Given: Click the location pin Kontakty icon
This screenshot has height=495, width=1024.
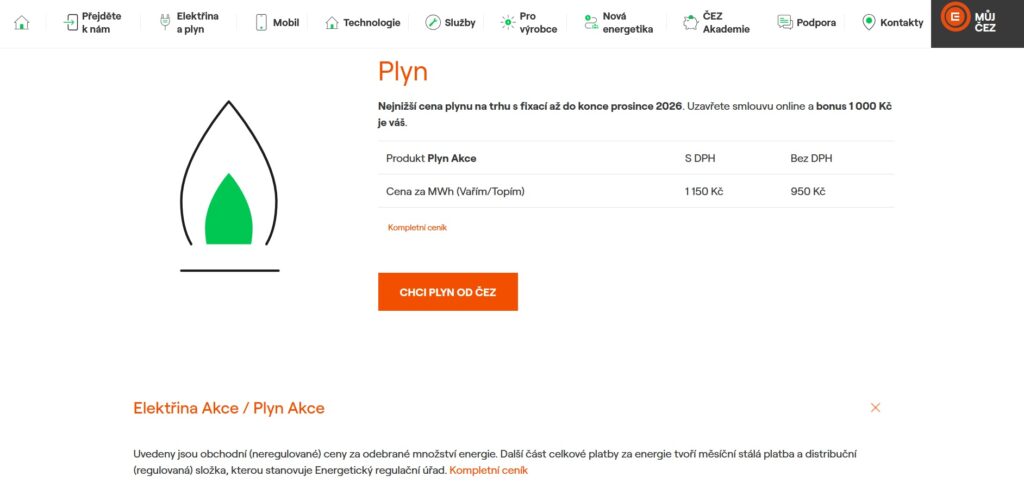Looking at the screenshot, I should 869,23.
